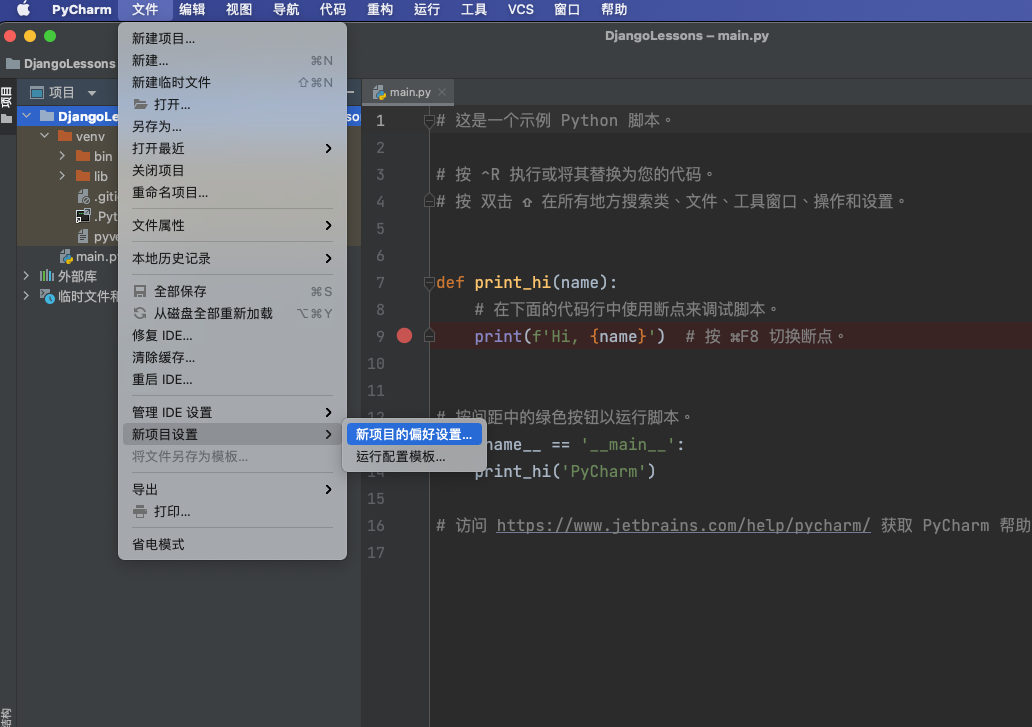Select 新项目的偏好设置 from the submenu

tap(413, 435)
